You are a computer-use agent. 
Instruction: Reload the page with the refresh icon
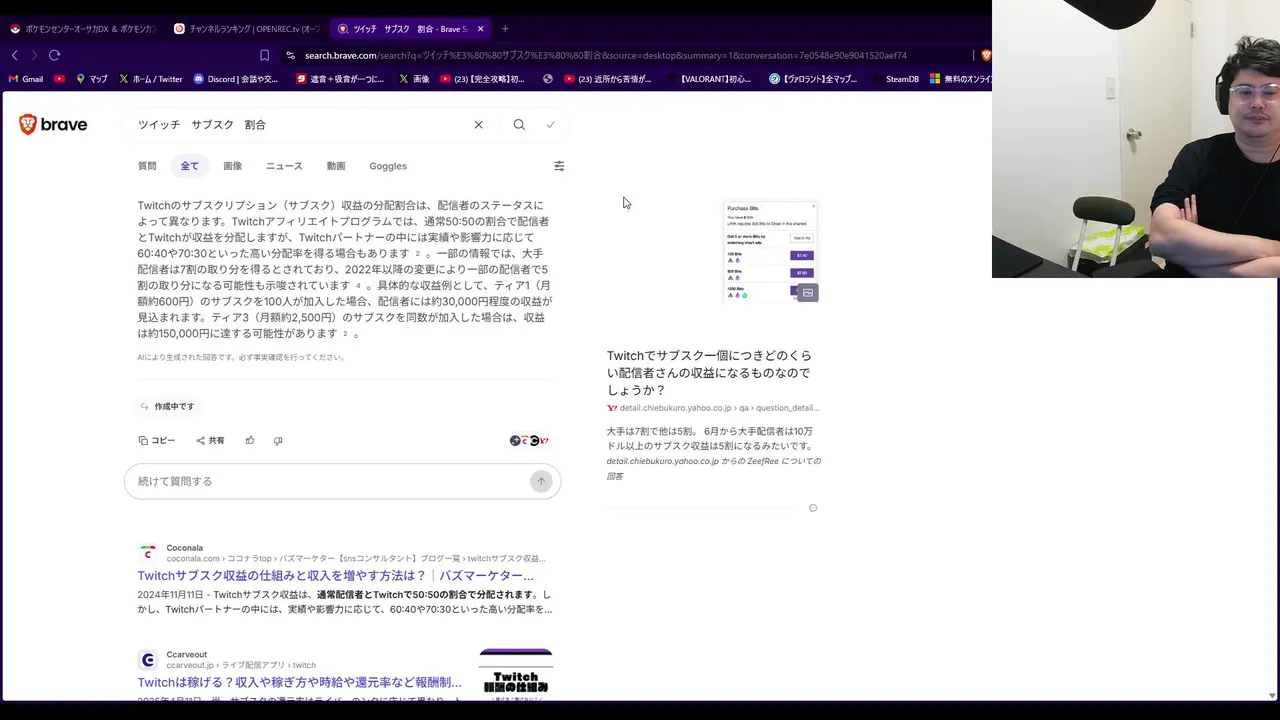click(x=55, y=55)
